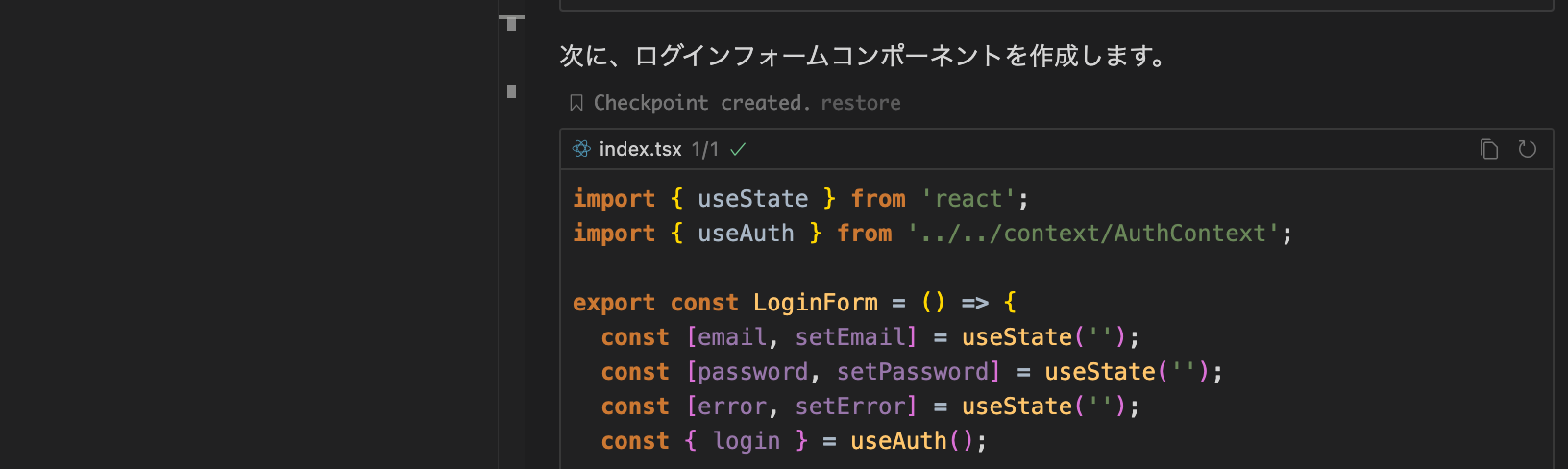Click 'setError' in the code

849,407
